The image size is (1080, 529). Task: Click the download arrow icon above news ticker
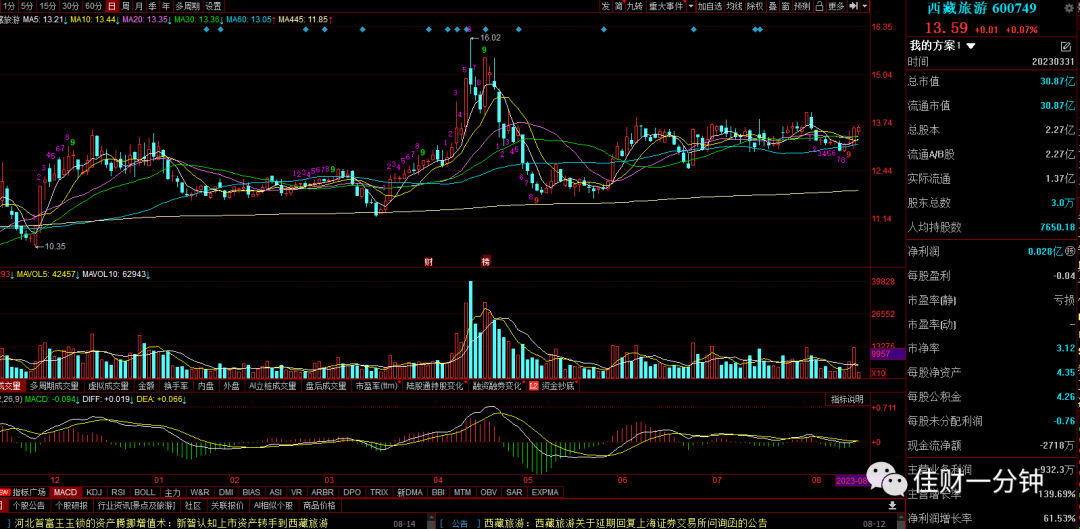[x=893, y=505]
